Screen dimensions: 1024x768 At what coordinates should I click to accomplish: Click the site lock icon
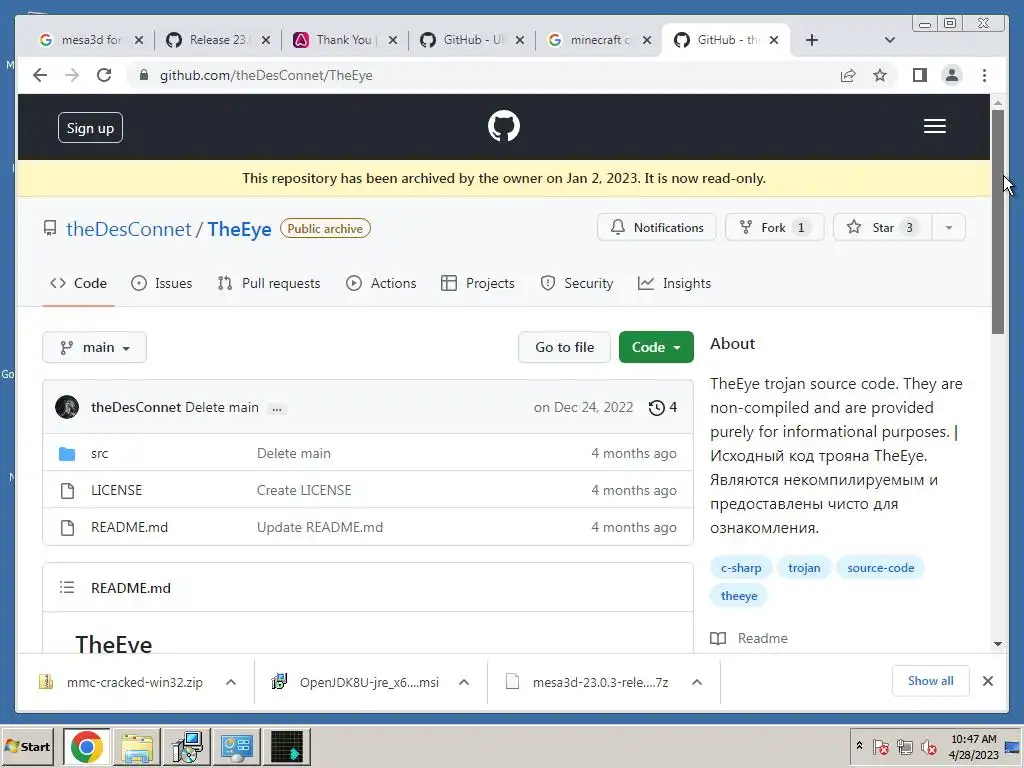click(144, 75)
